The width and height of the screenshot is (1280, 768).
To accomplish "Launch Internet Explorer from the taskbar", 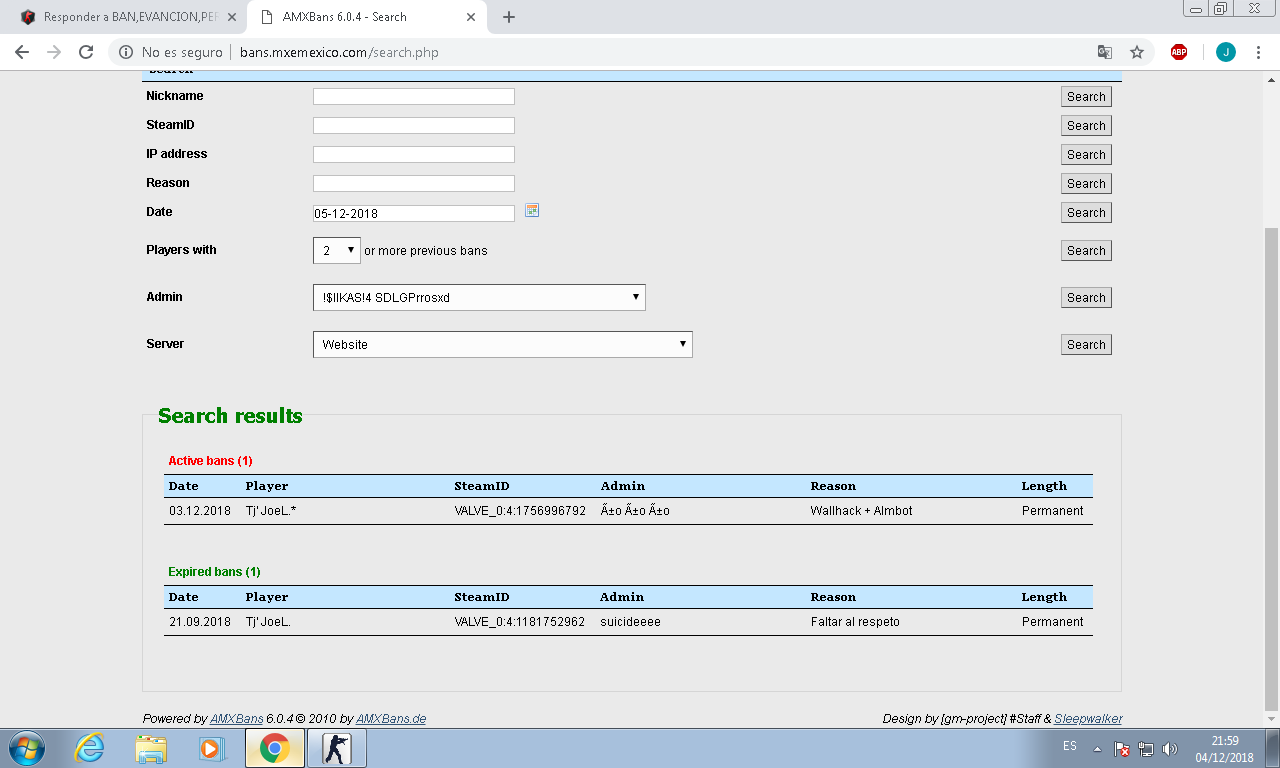I will click(x=90, y=748).
